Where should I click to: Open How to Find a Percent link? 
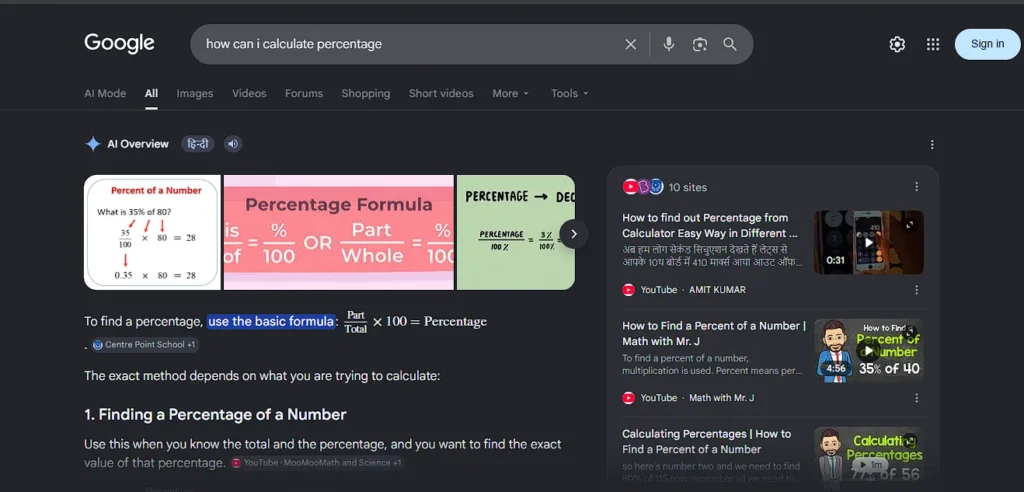[x=714, y=333]
